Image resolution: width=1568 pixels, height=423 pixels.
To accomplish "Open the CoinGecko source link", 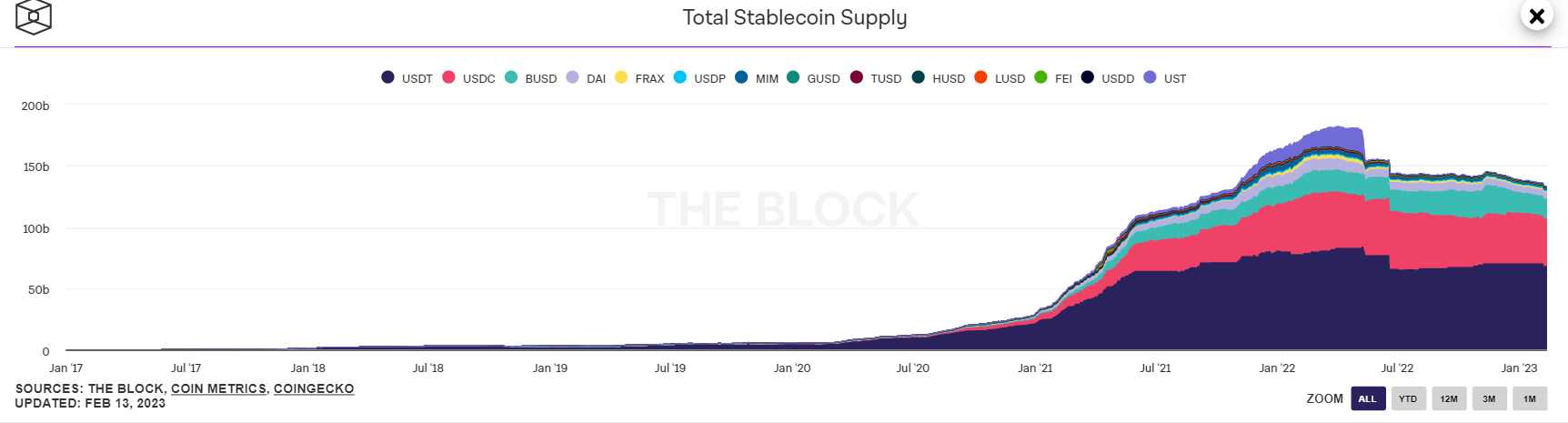I will coord(314,388).
